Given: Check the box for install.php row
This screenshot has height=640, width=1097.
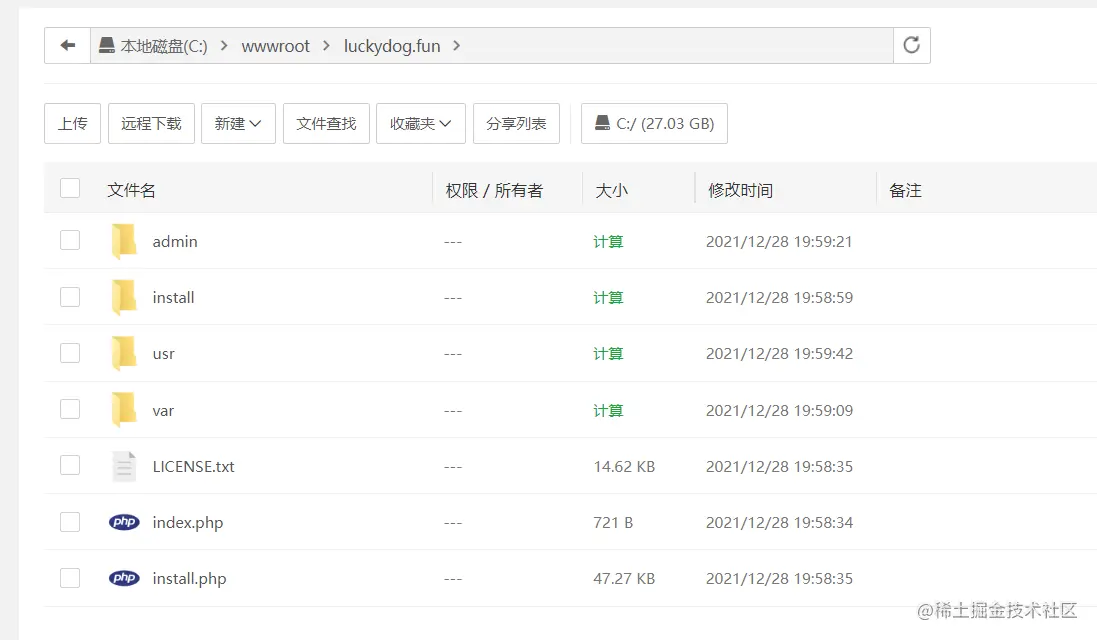Looking at the screenshot, I should pyautogui.click(x=70, y=578).
